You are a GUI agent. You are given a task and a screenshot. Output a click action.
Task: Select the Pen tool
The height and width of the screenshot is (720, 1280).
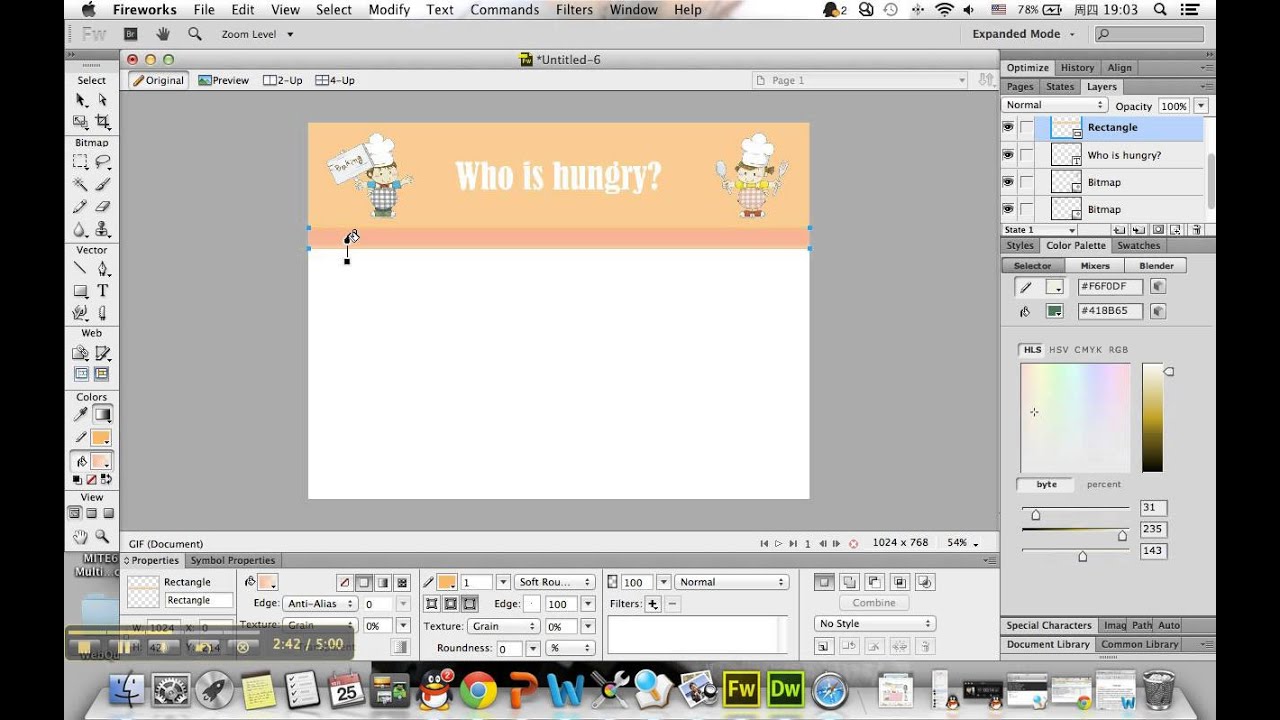(x=102, y=268)
